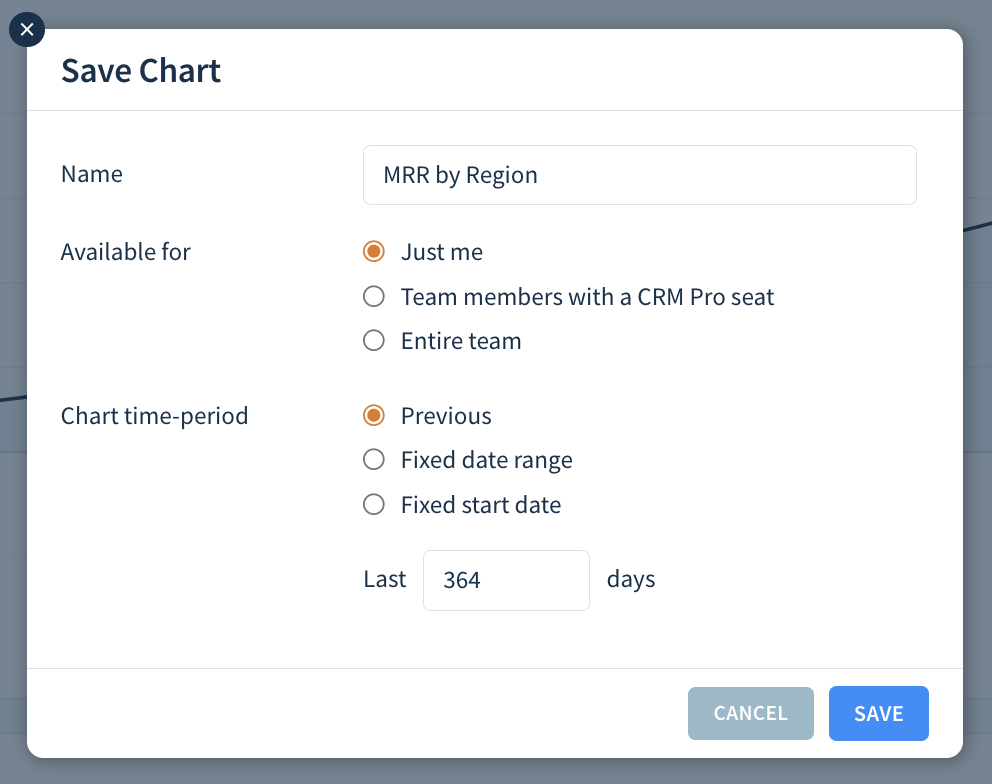Make chart available to Entire team
The image size is (992, 784).
coord(374,340)
